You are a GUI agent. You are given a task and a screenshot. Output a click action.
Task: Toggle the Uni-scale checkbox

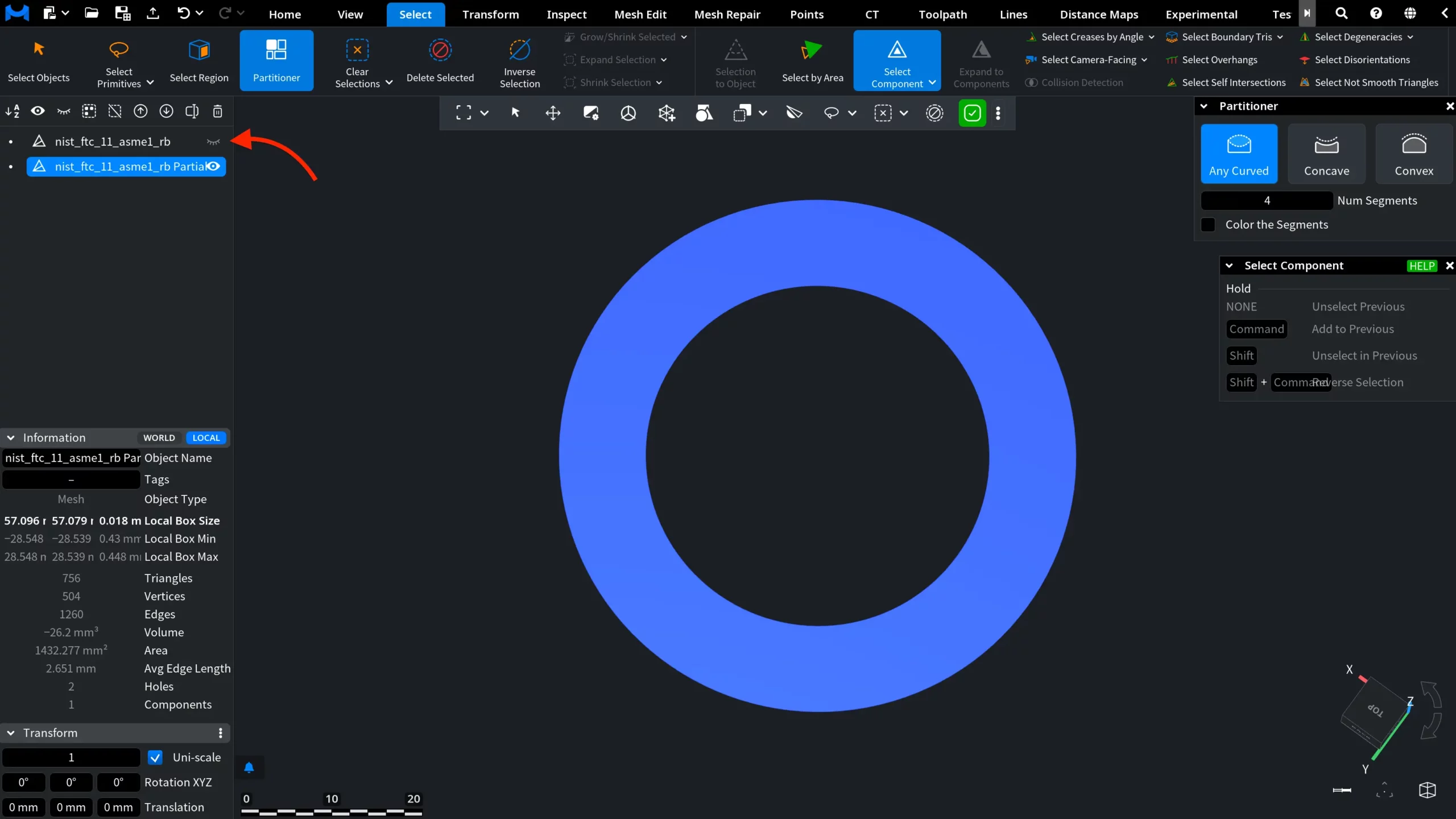[x=155, y=758]
